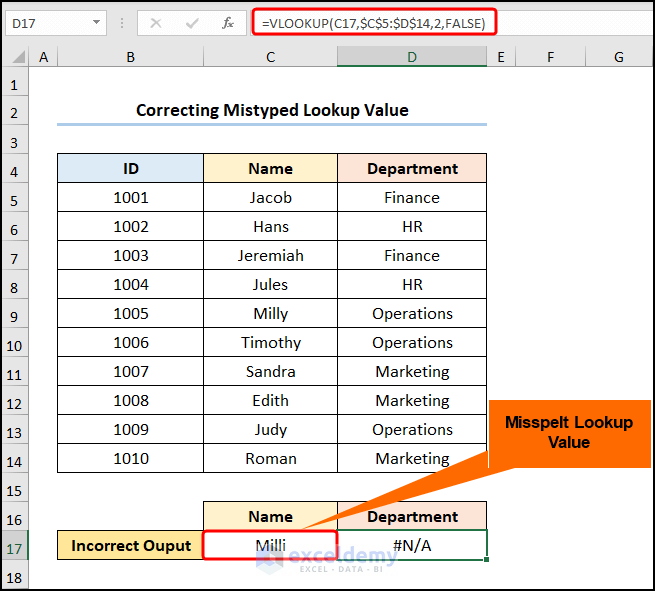Click the title 'Correcting Mistyped Lookup Value'
The height and width of the screenshot is (591, 655).
point(272,110)
